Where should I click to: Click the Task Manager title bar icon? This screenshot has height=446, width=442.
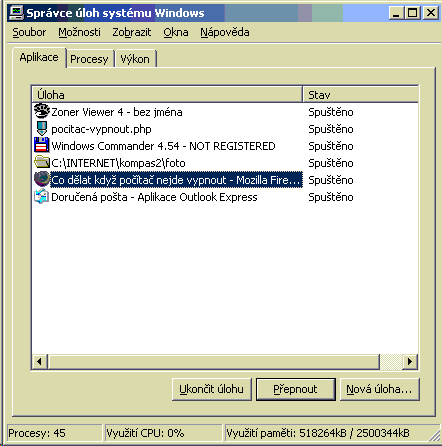click(16, 13)
